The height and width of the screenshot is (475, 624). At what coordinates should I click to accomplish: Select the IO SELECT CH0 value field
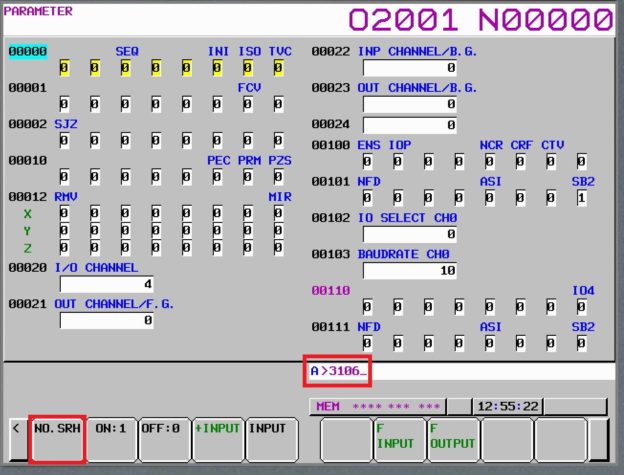[410, 234]
